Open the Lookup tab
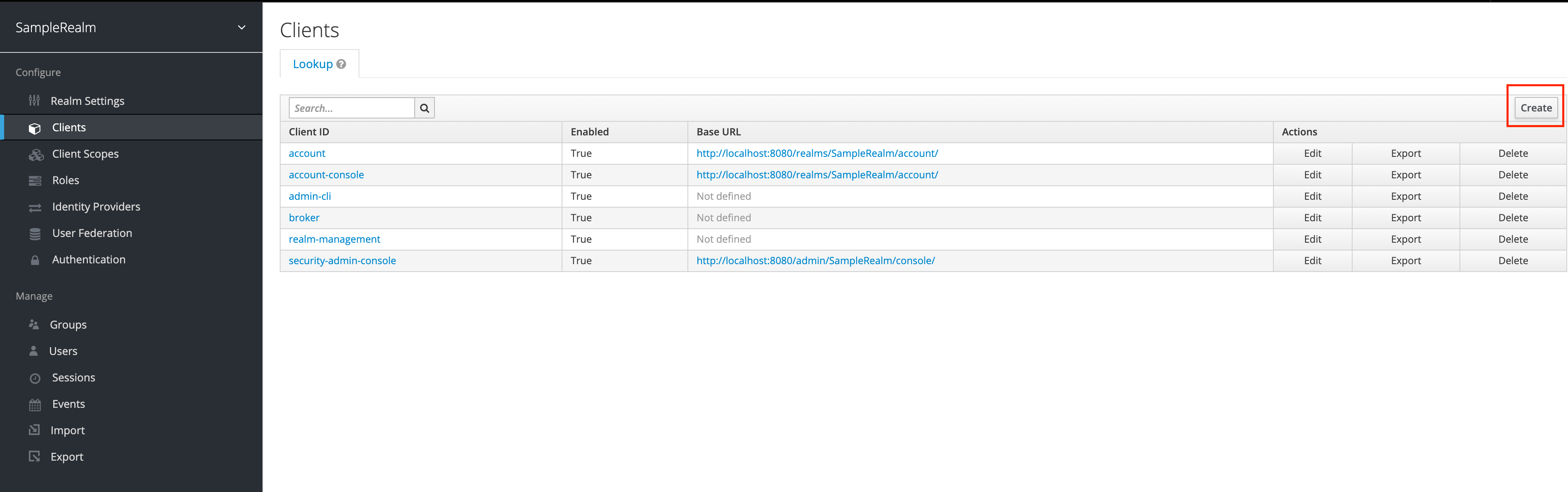 [x=313, y=64]
